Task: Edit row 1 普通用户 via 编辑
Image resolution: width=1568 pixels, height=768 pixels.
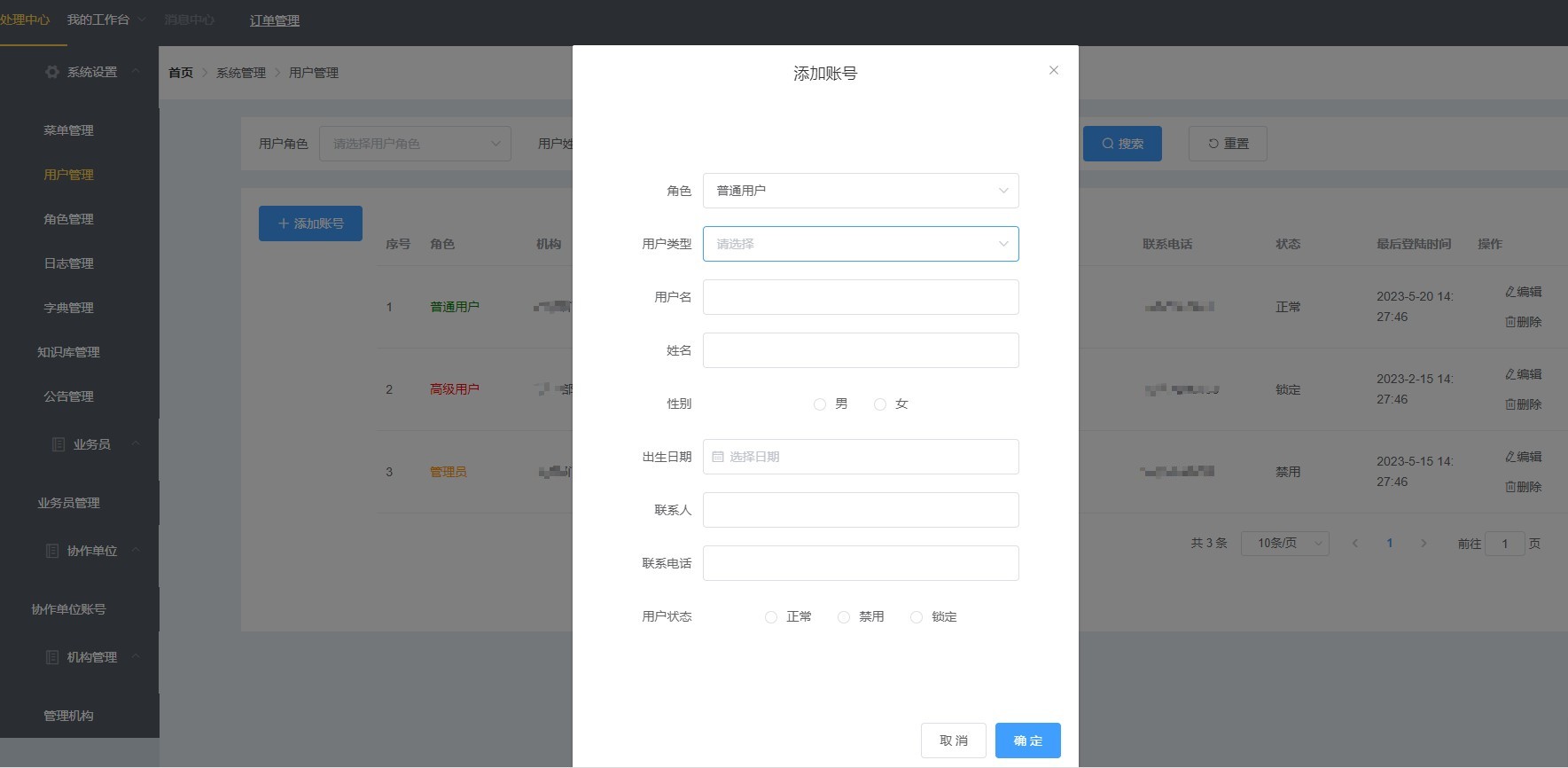Action: [x=1524, y=292]
